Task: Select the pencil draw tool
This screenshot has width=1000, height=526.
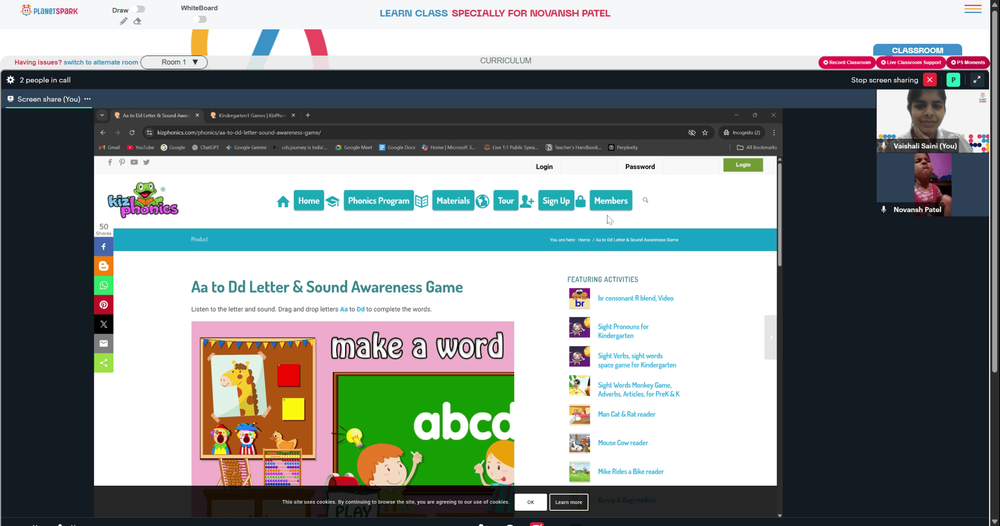Action: 124,21
